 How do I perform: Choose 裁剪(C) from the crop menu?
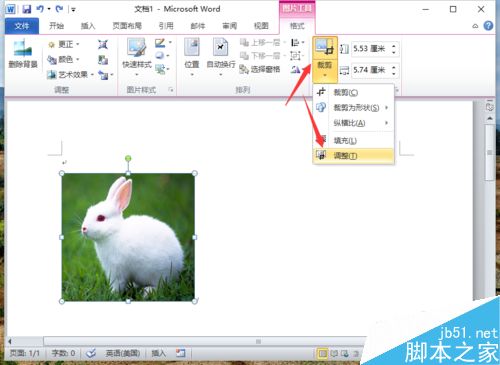click(x=353, y=92)
